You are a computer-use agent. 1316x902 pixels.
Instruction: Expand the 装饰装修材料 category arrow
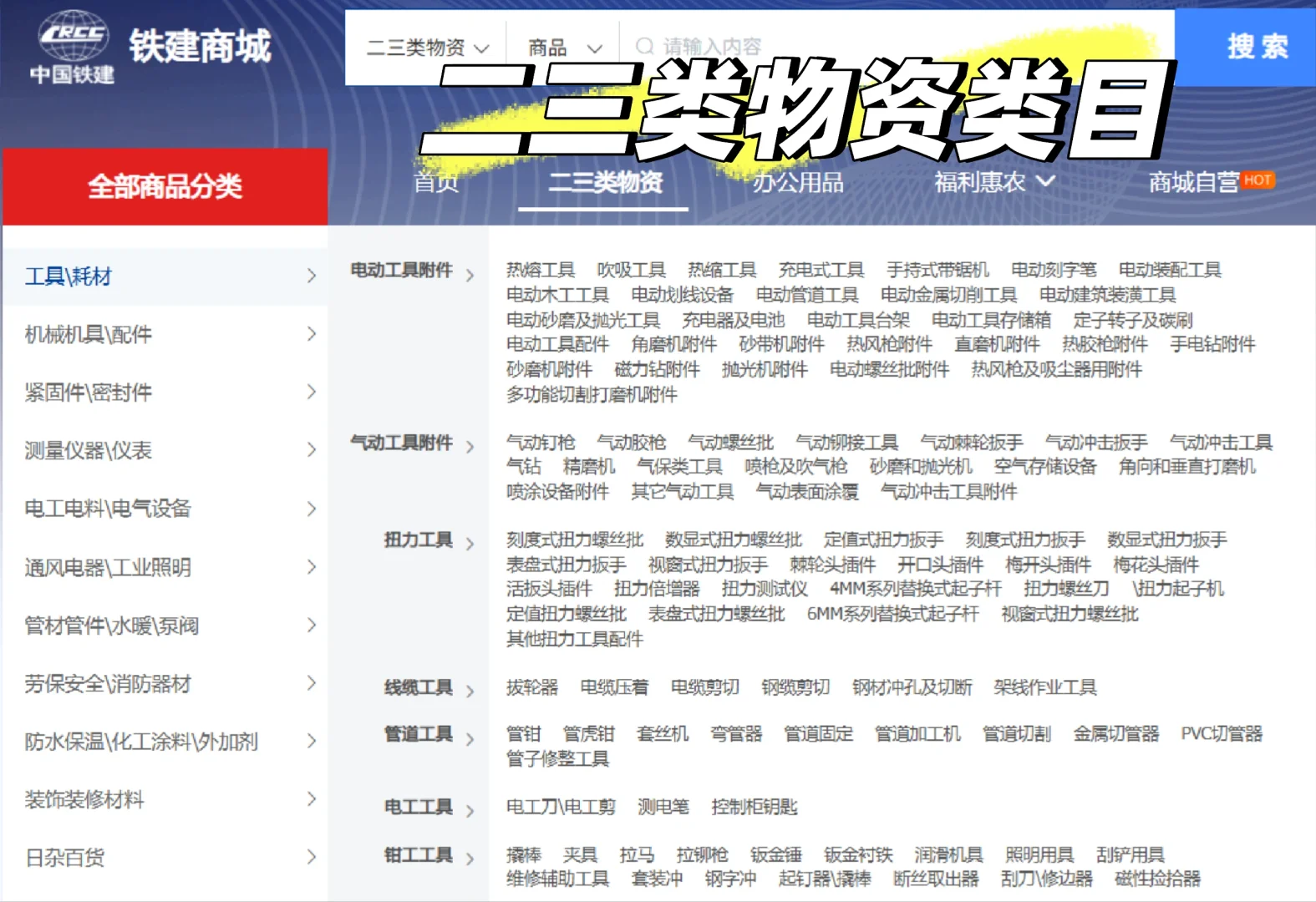point(312,799)
